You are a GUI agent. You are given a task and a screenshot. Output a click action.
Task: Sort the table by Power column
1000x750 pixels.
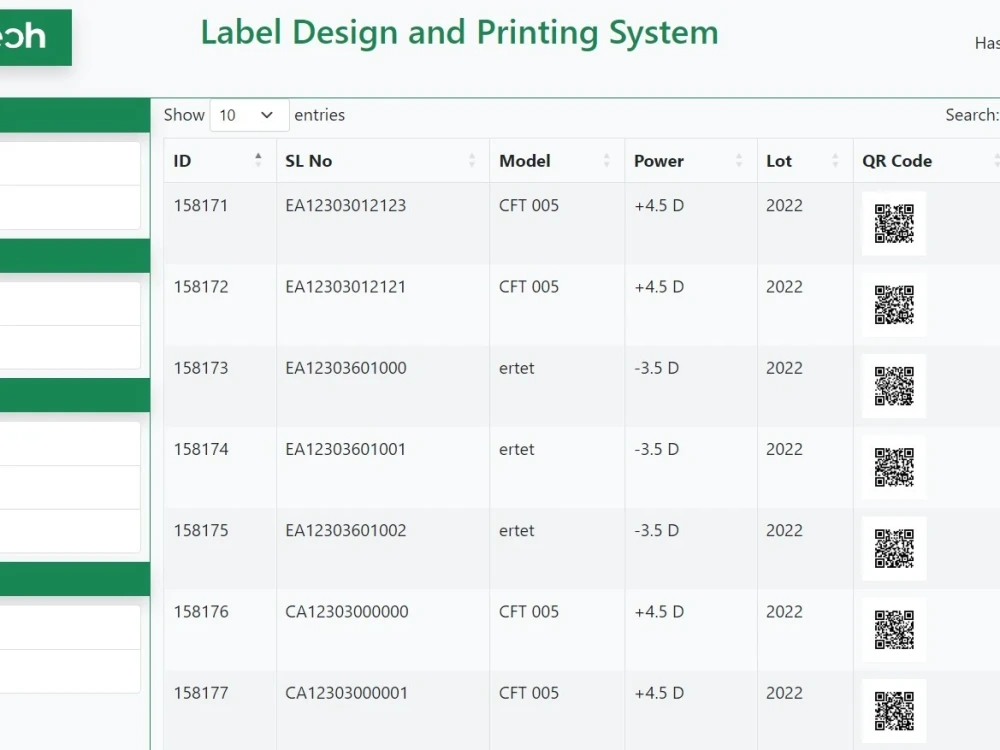(691, 161)
